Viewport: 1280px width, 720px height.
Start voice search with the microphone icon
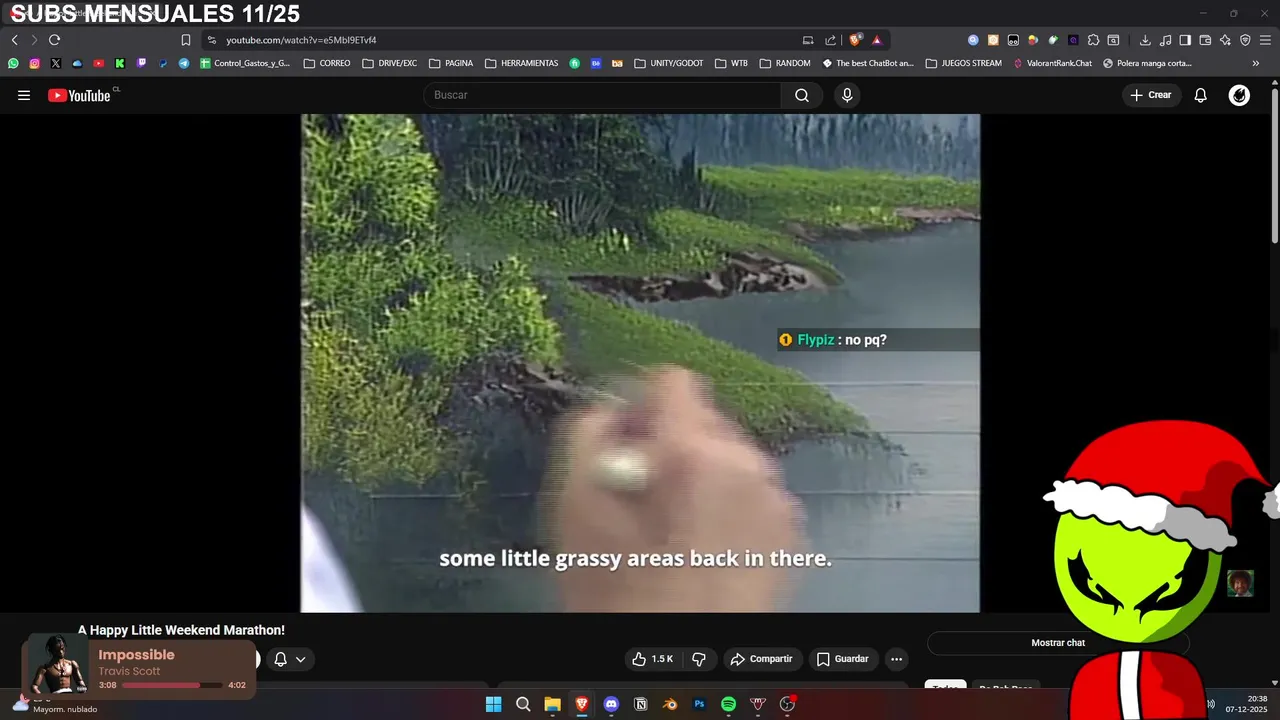[847, 95]
